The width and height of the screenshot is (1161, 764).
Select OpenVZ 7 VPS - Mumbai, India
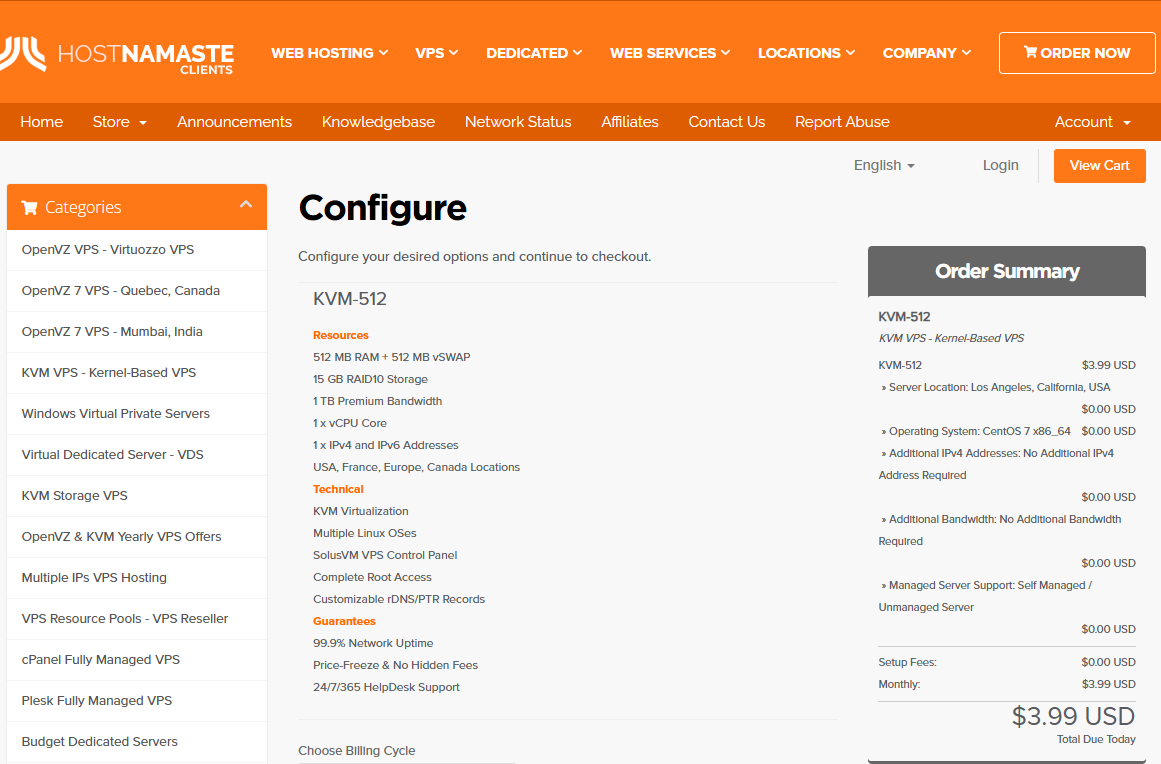pos(137,332)
